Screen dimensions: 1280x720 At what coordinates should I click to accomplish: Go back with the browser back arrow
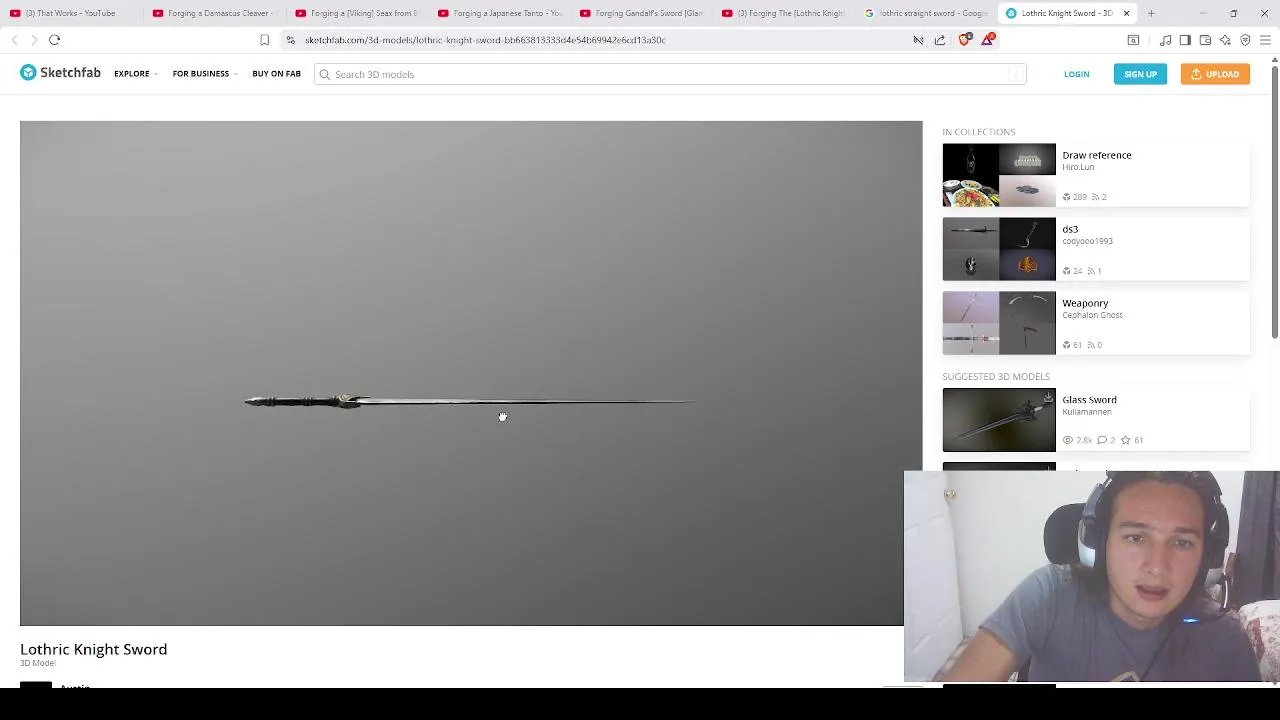(15, 40)
